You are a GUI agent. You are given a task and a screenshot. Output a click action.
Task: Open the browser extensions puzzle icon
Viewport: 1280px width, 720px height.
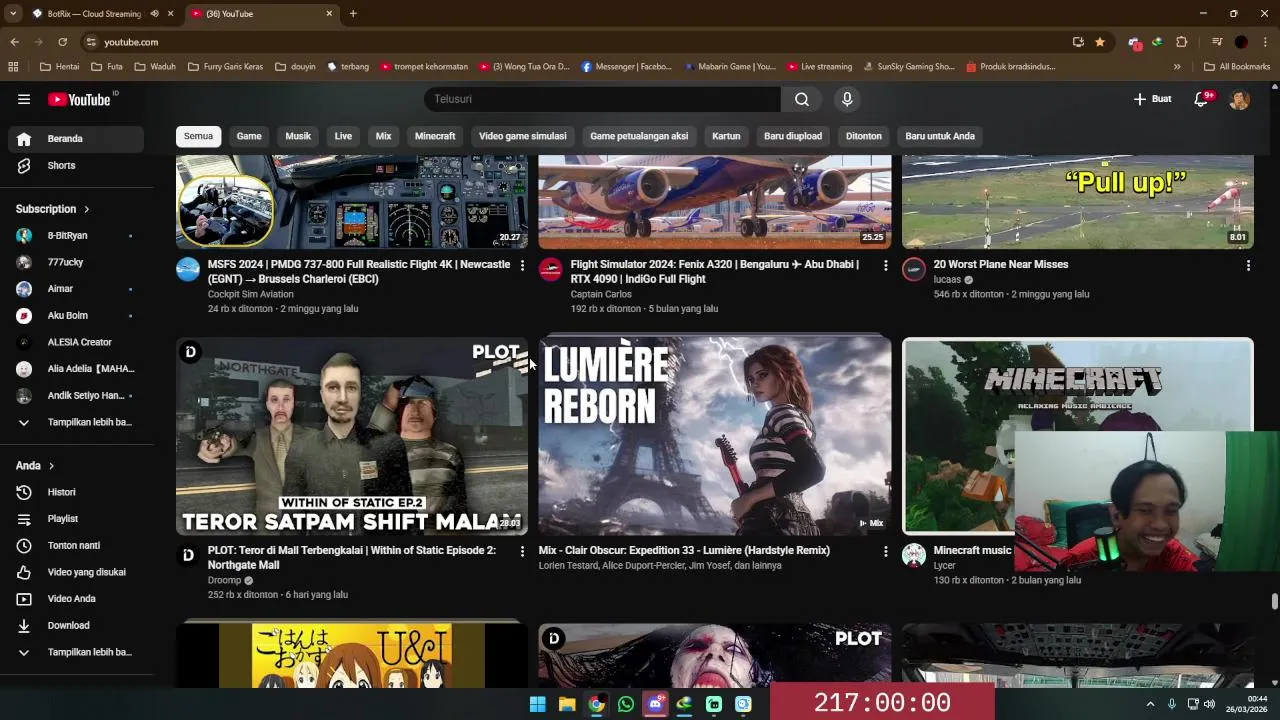click(1182, 42)
